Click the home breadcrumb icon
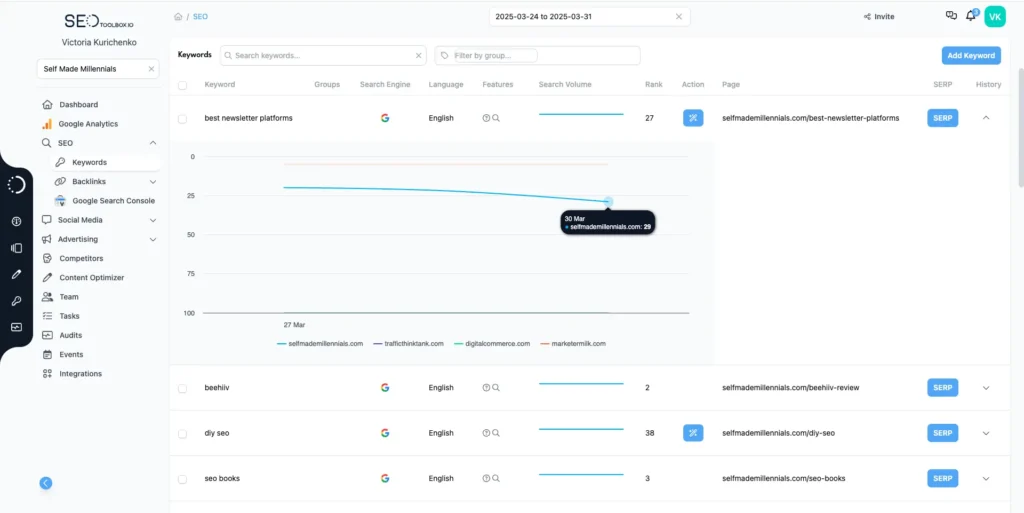Screen dimensions: 1024x513 click(178, 17)
